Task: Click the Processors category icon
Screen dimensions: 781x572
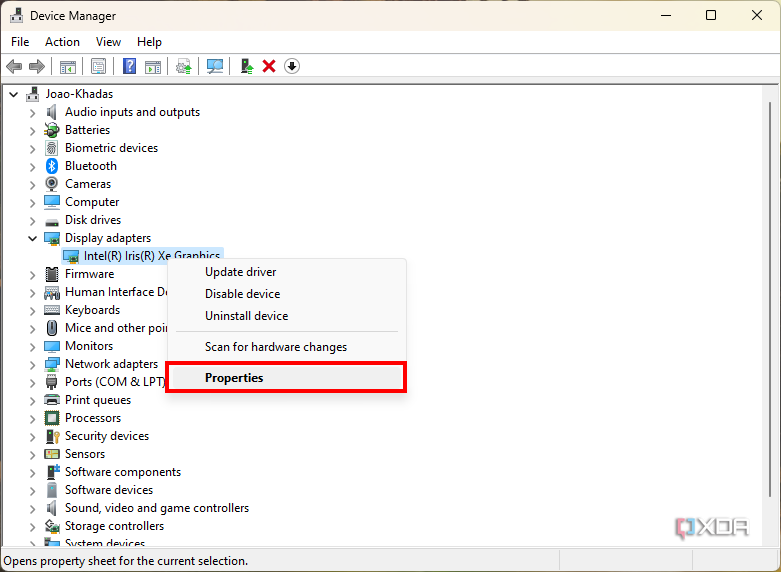Action: 52,418
